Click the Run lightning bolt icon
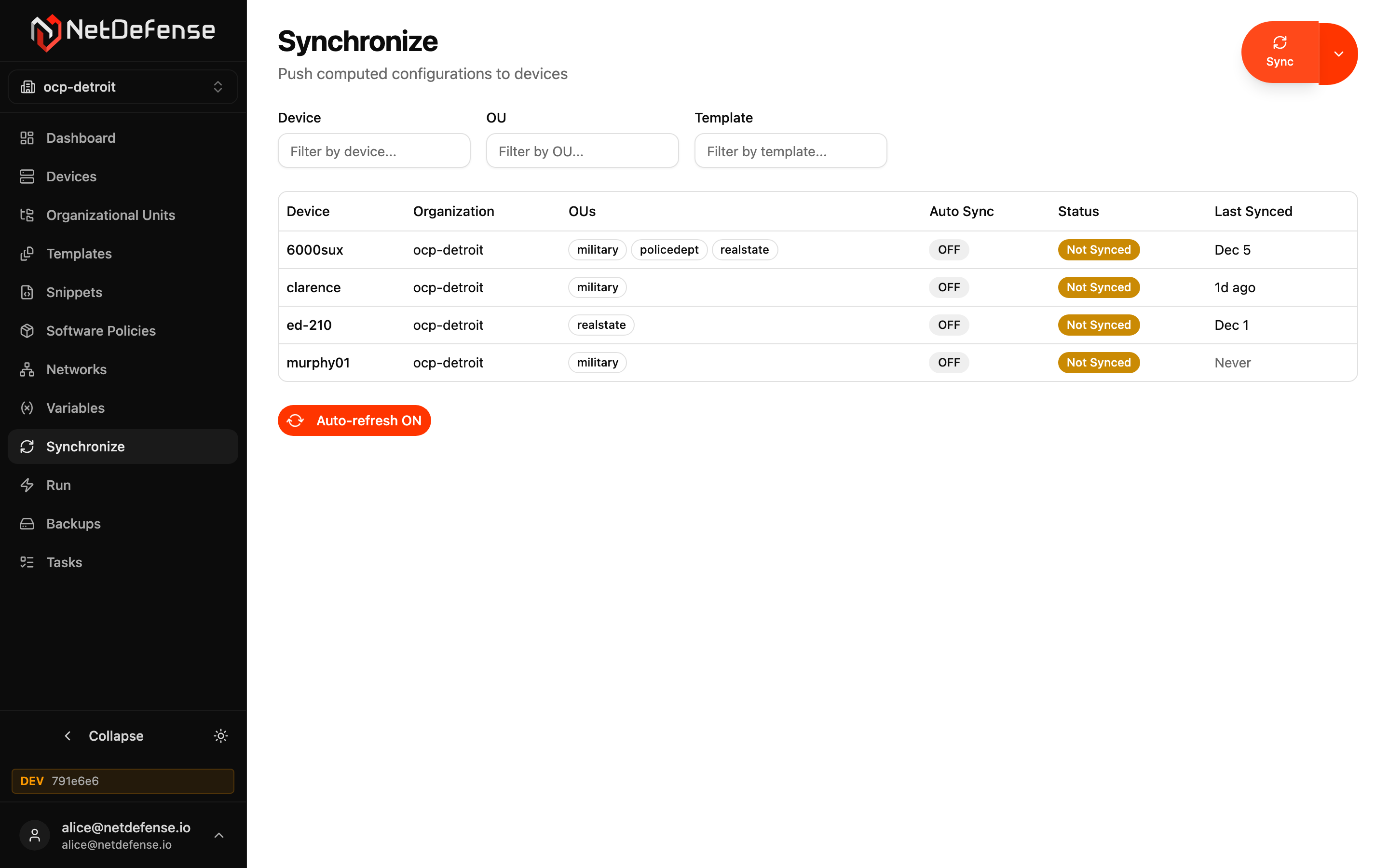 point(27,485)
